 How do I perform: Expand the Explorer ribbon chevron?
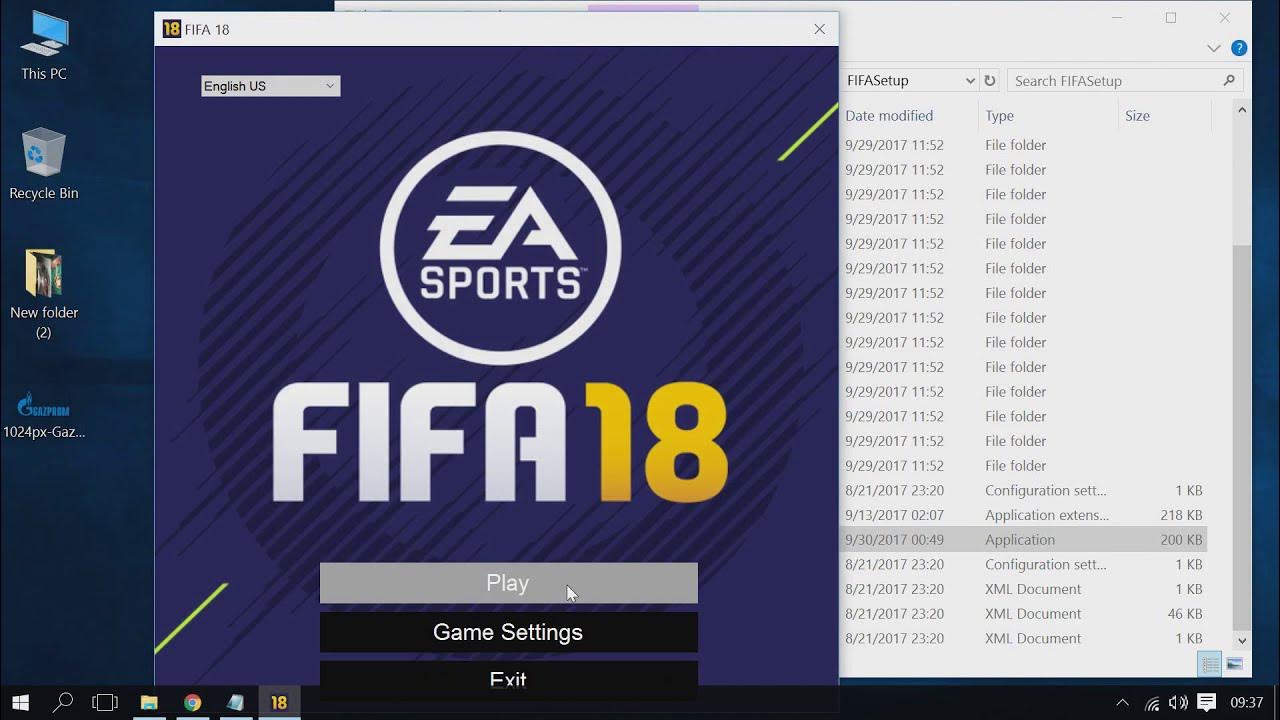pyautogui.click(x=1213, y=48)
